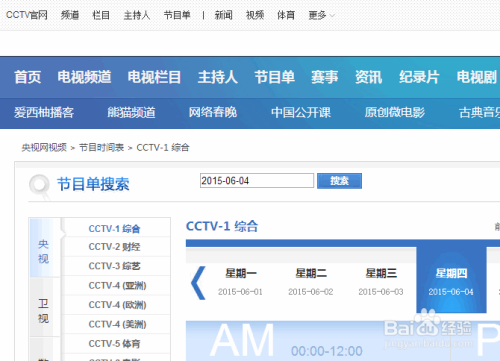
Task: Open 爱西柚播客 in the sub navigation
Action: click(44, 113)
